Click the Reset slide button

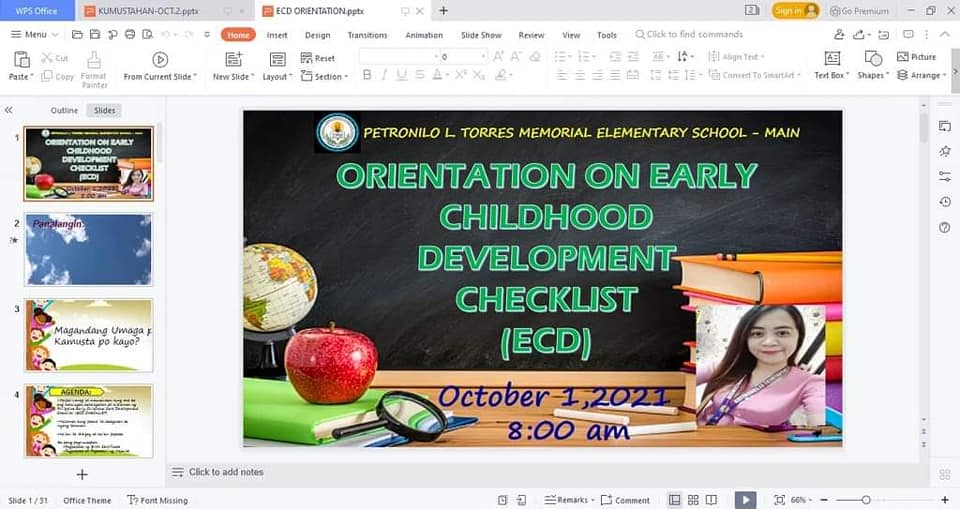point(318,58)
